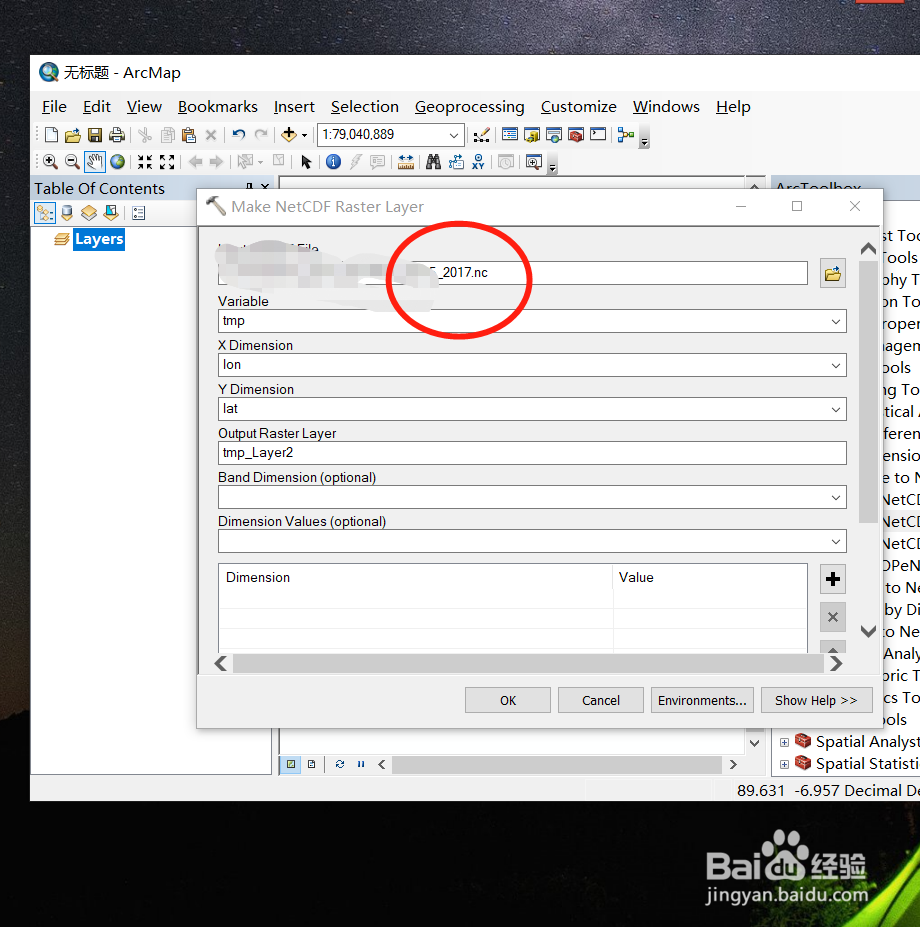Add dimension value with plus button
Screen dimensions: 920x927
(832, 579)
